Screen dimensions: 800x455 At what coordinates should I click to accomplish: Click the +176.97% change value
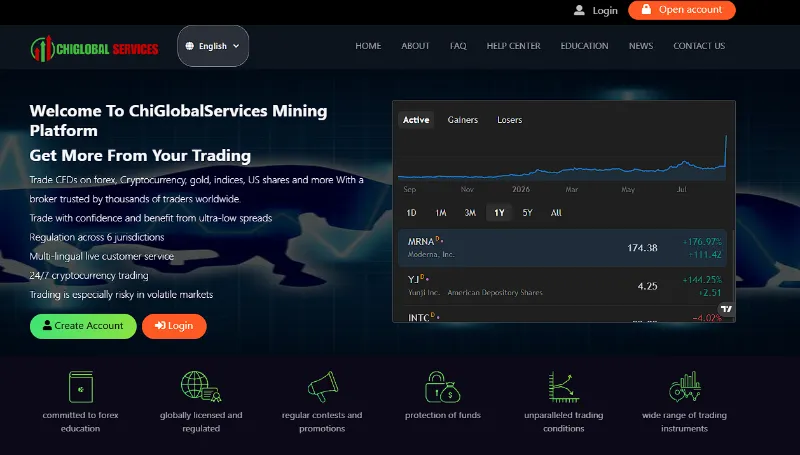coord(702,242)
